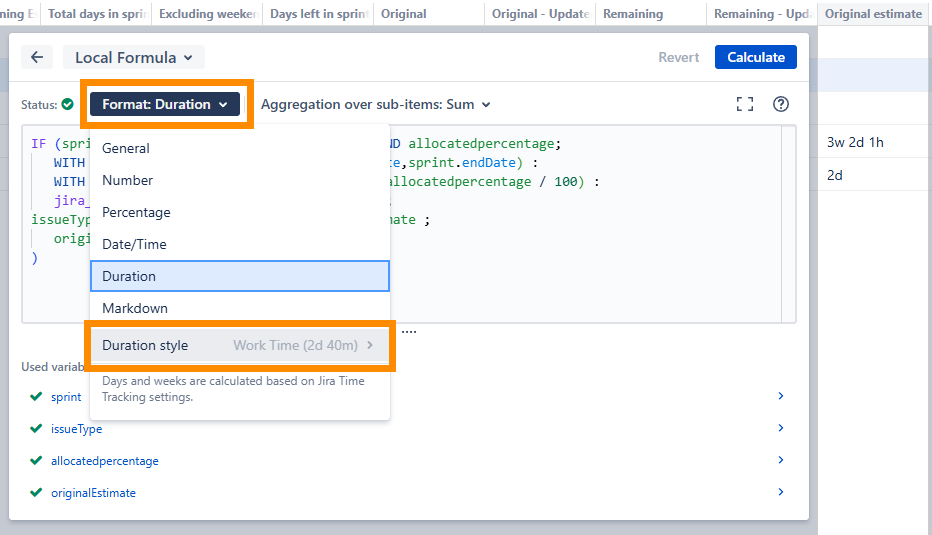Open the Format: Duration dropdown
Screen dimensions: 932x535
[165, 104]
